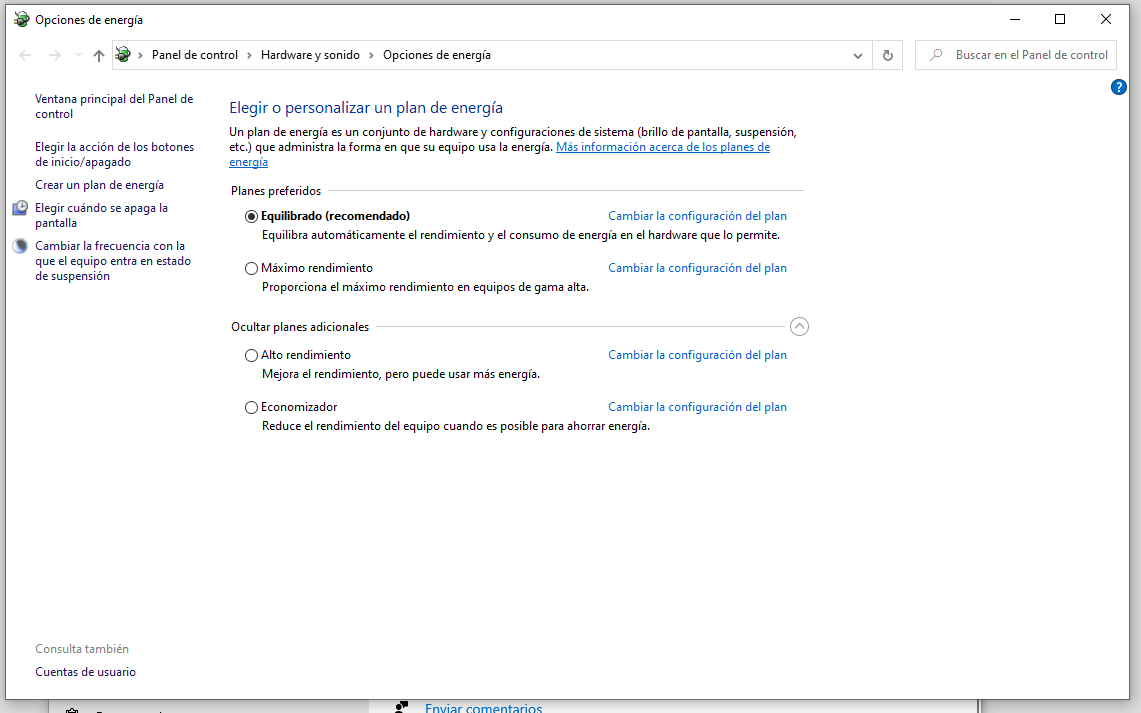Go back with the left arrow
Viewport: 1141px width, 713px height.
[x=25, y=55]
